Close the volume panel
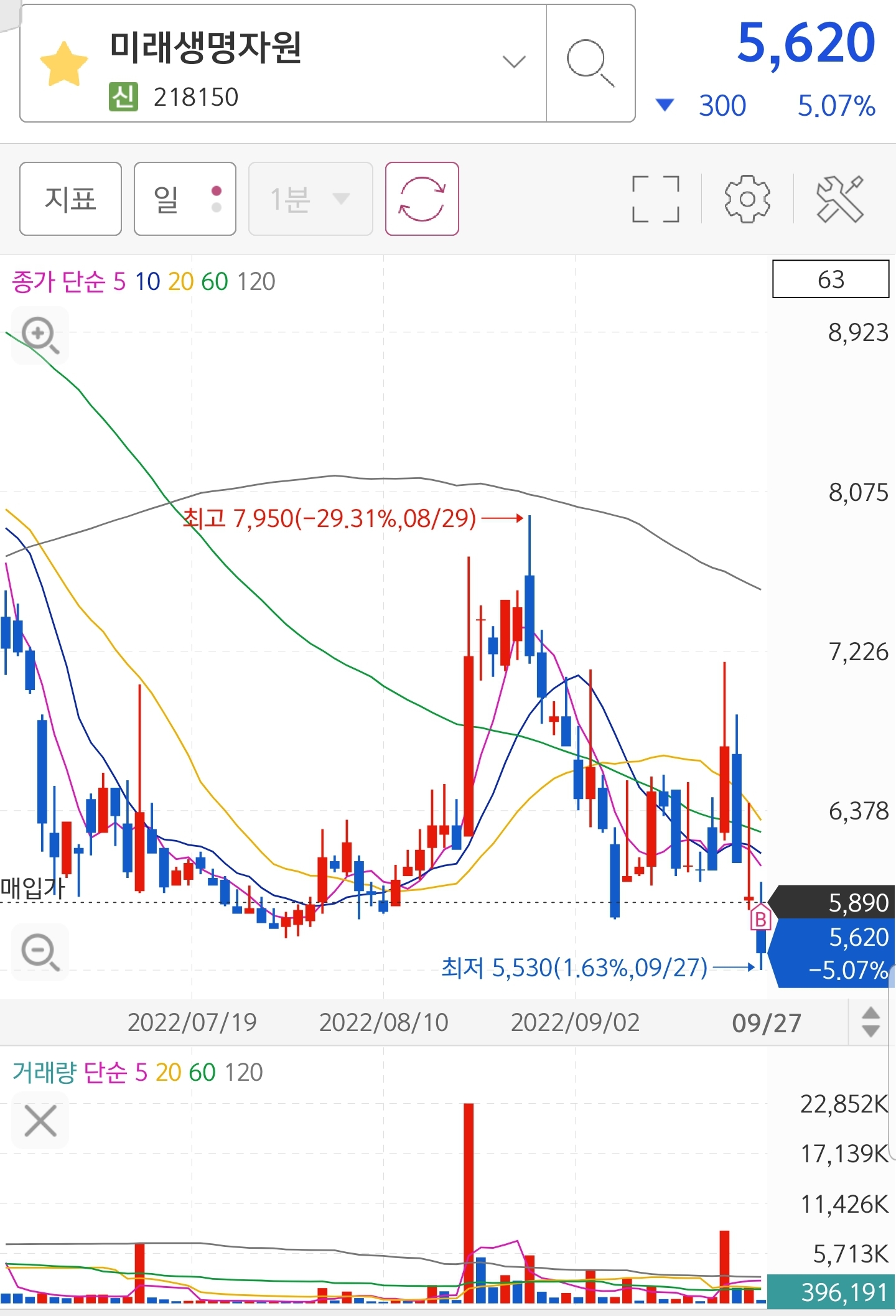 tap(40, 1121)
